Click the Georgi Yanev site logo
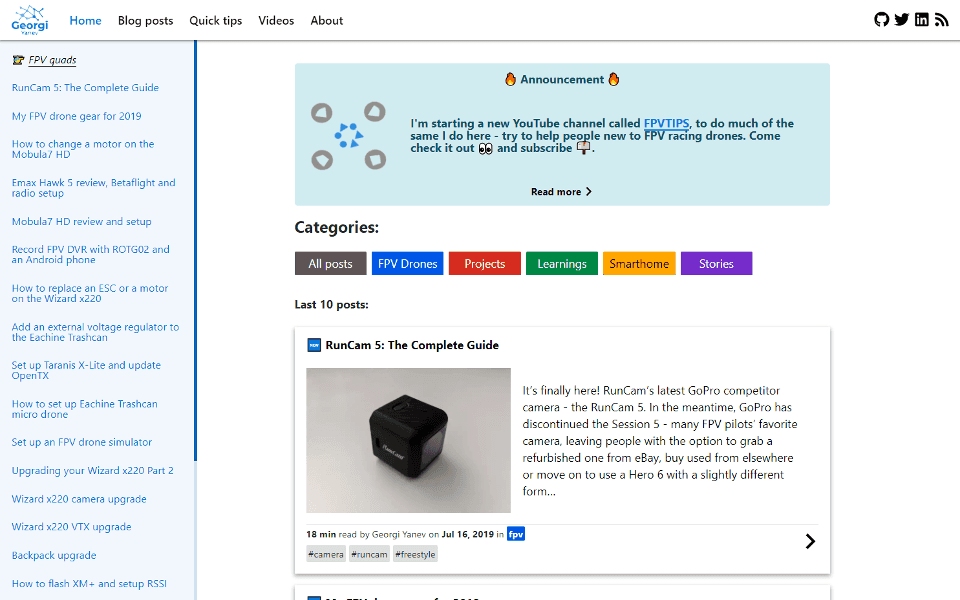960x600 pixels. (x=29, y=20)
